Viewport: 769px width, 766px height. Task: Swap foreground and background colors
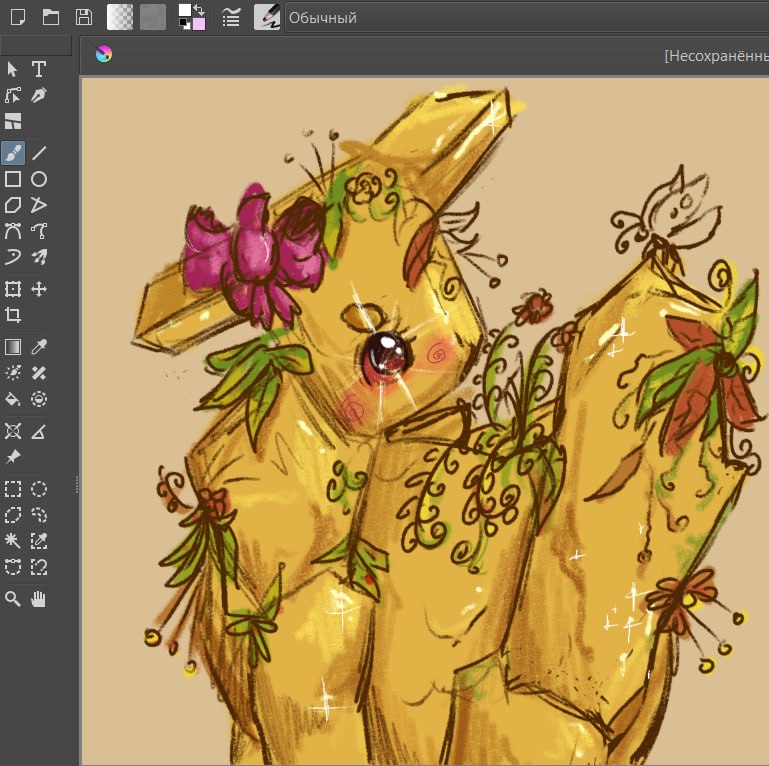point(199,10)
